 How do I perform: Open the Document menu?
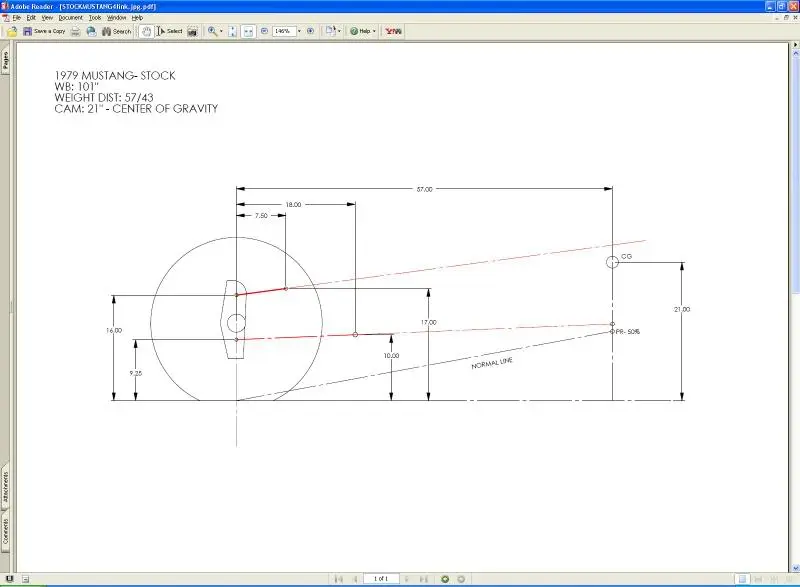click(x=70, y=18)
